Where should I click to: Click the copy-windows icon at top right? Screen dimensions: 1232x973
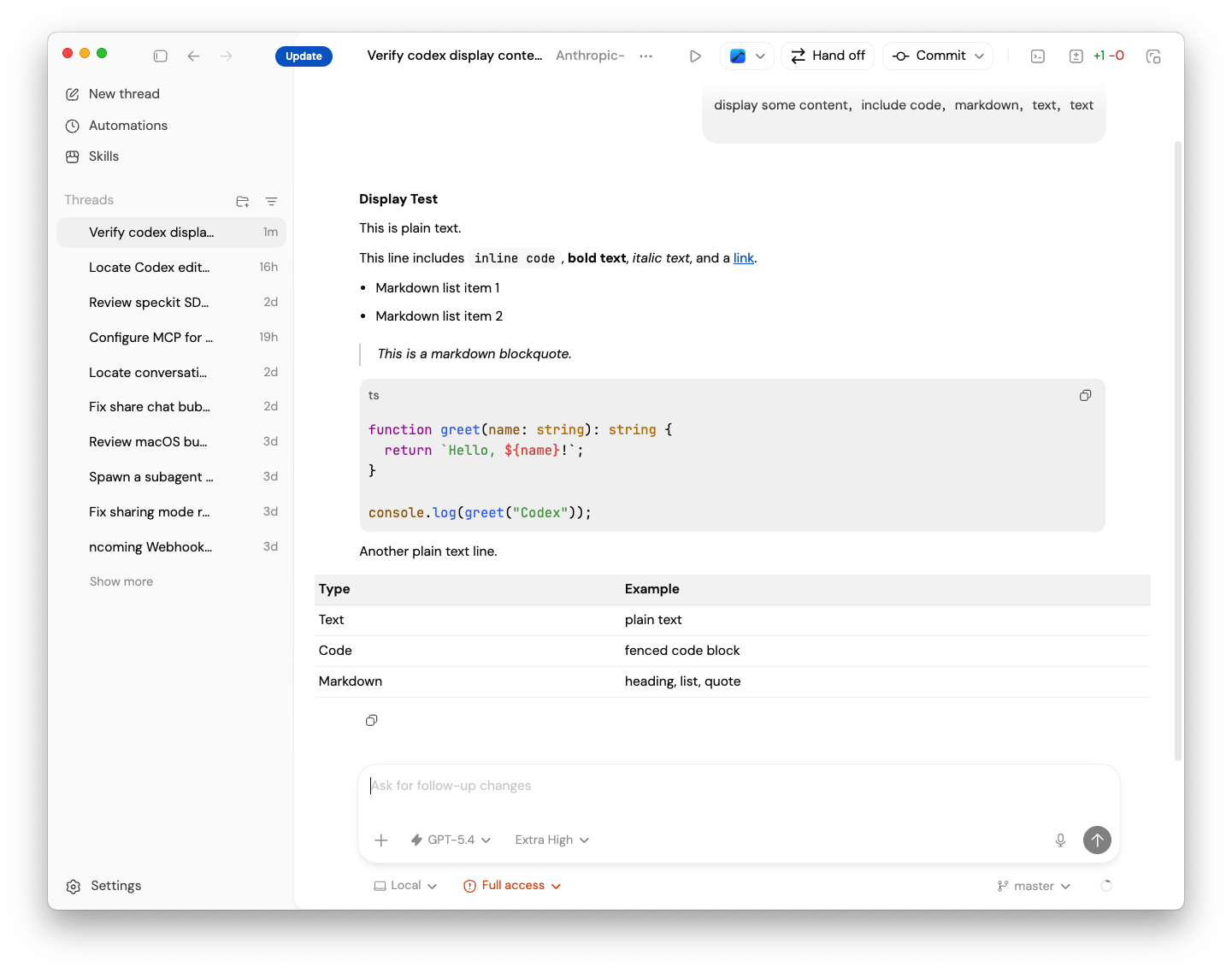1153,56
